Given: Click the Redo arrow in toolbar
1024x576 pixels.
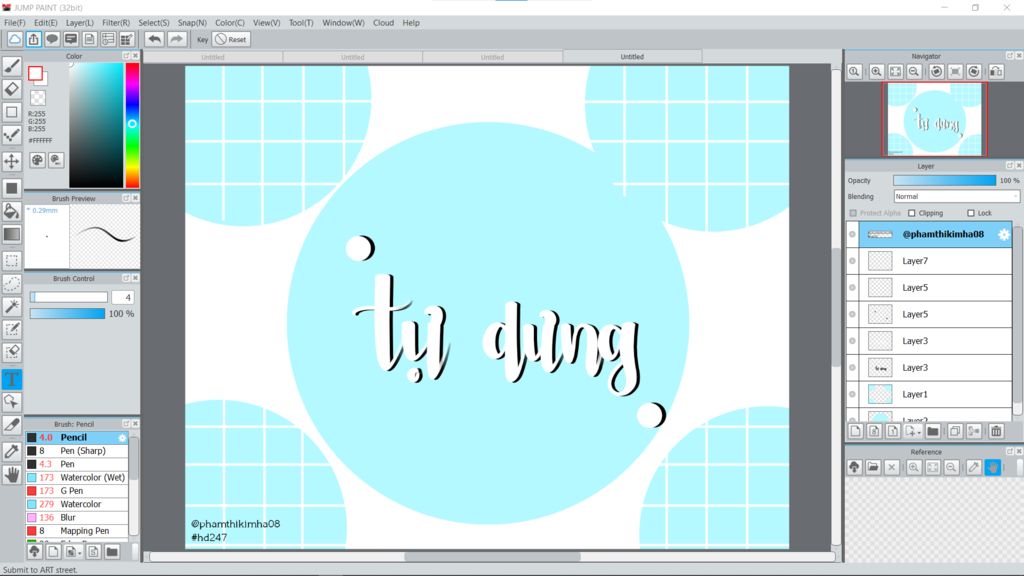Looking at the screenshot, I should pyautogui.click(x=176, y=39).
